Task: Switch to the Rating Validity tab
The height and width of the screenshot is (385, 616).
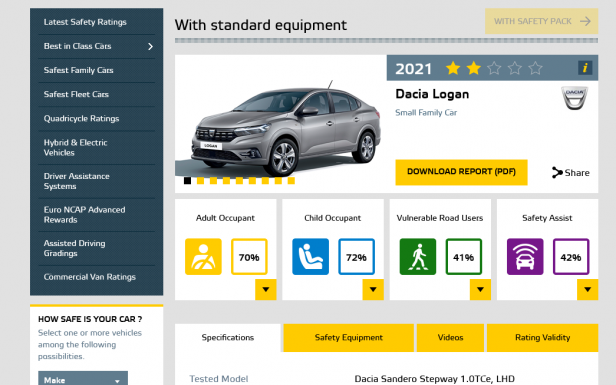Action: 543,337
